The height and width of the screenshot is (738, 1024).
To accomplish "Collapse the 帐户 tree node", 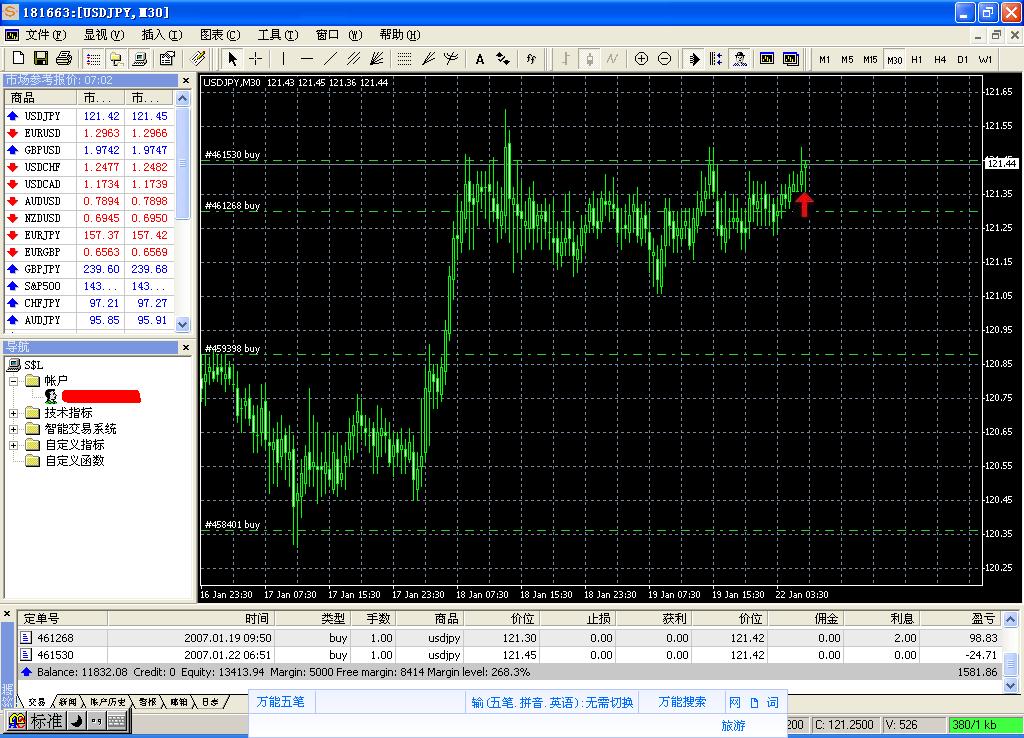I will pyautogui.click(x=14, y=381).
